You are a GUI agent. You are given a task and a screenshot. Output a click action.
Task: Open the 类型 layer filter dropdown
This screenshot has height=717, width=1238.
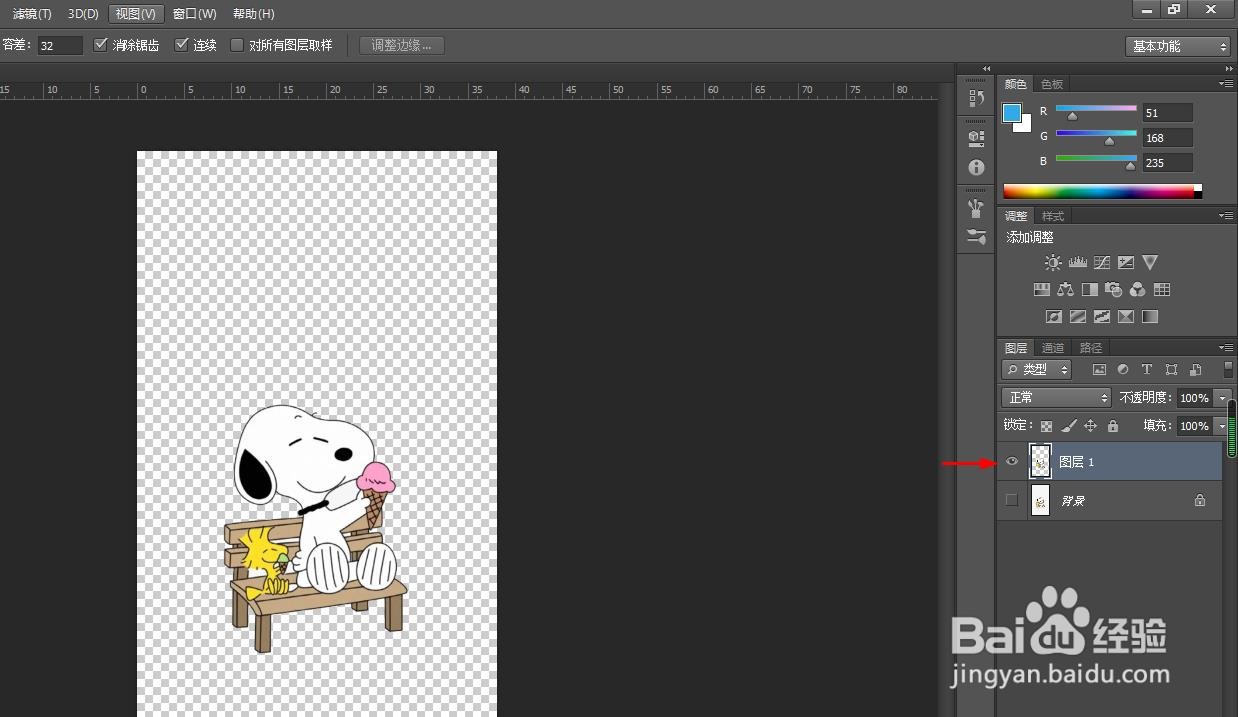tap(1037, 370)
